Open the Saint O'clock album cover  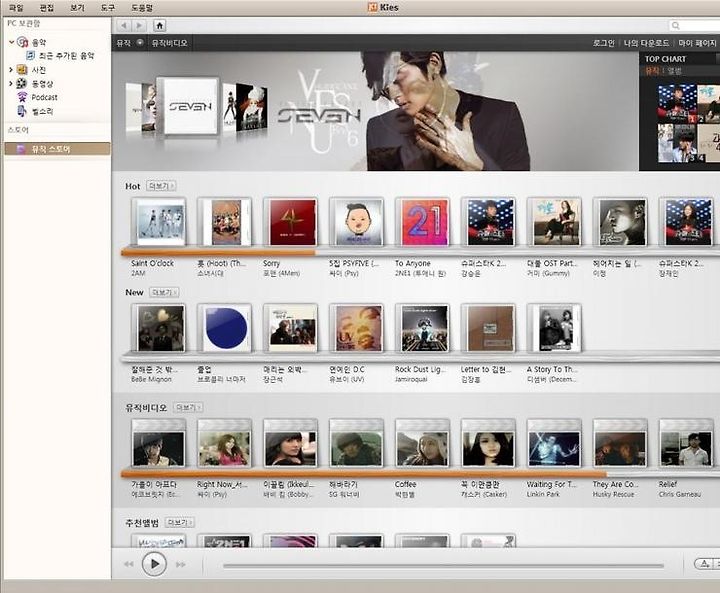159,223
